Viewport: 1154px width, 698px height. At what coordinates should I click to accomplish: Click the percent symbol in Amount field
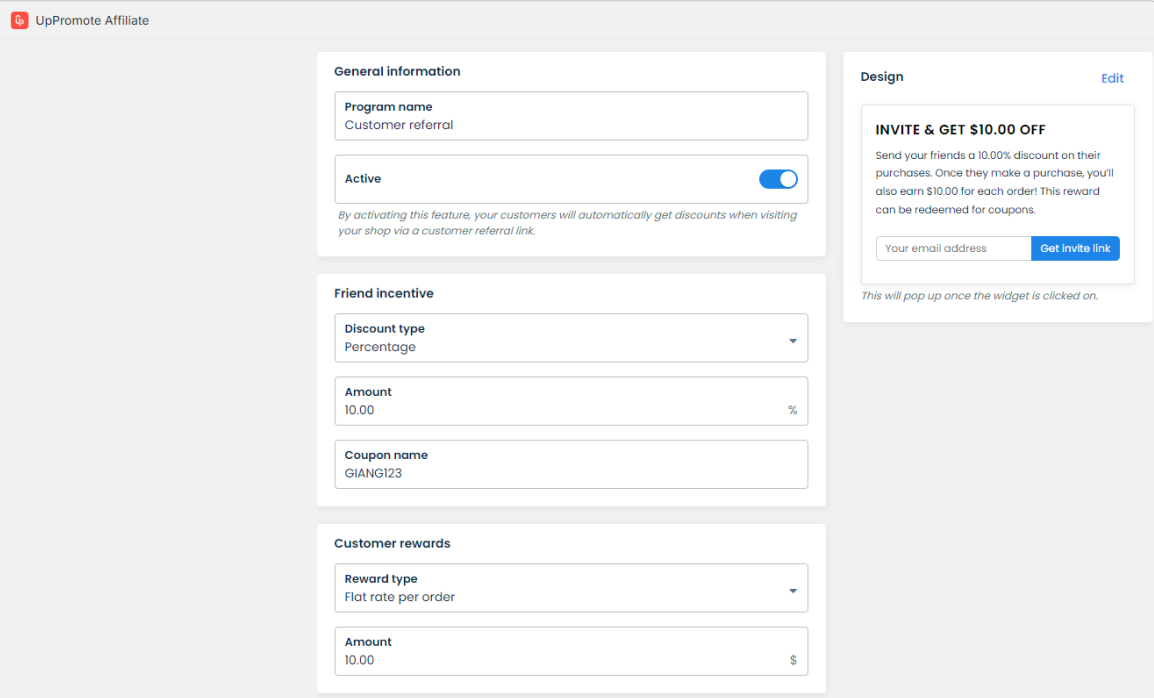click(x=792, y=410)
